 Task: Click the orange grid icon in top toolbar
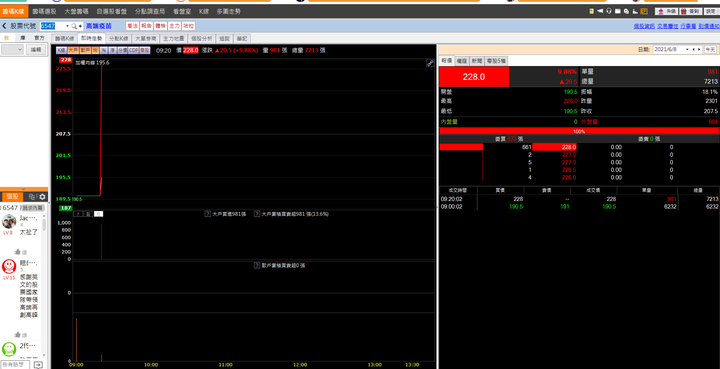tap(644, 11)
